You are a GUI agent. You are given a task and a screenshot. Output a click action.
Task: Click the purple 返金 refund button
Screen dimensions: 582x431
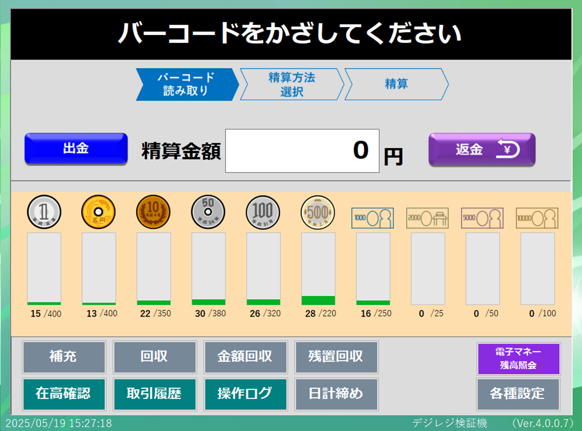click(482, 149)
